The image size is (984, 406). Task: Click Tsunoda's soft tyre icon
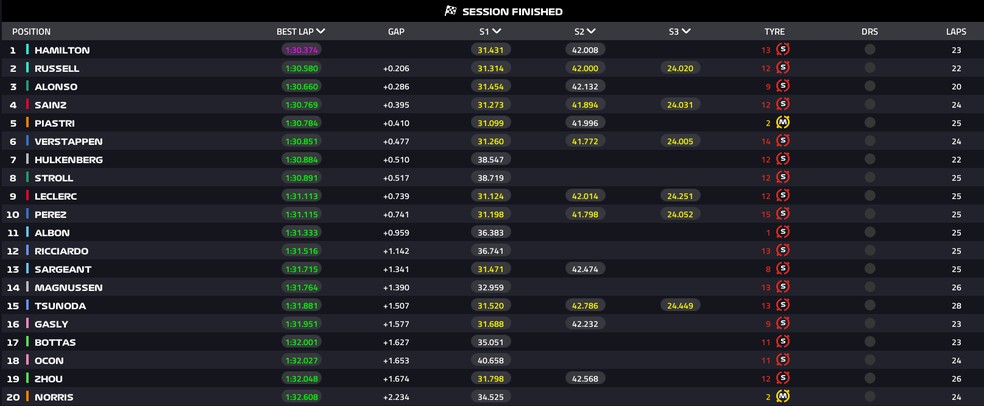[783, 305]
